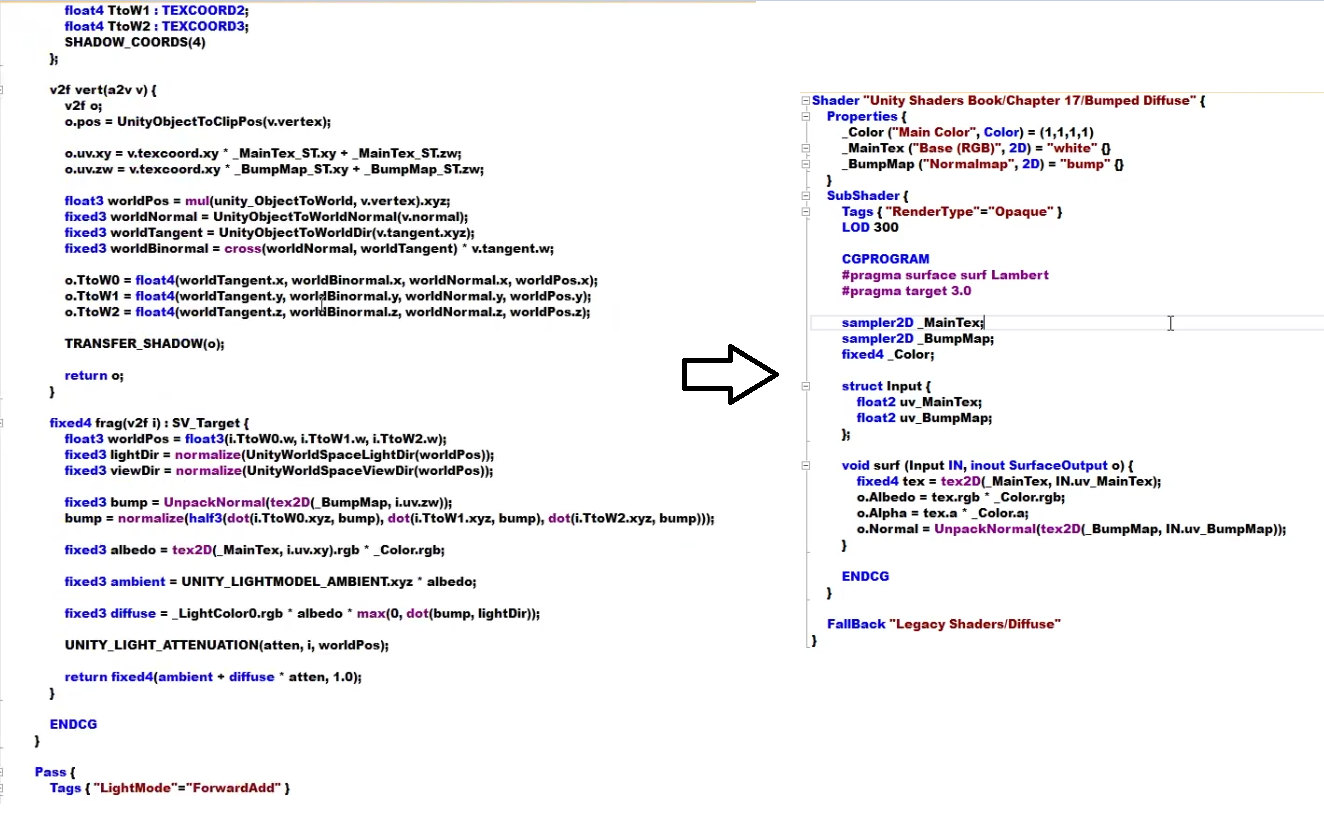Click the "o.Albedo = tex.rgb * _Color.rgb;" line
Viewport: 1324px width, 821px height.
pyautogui.click(x=961, y=497)
